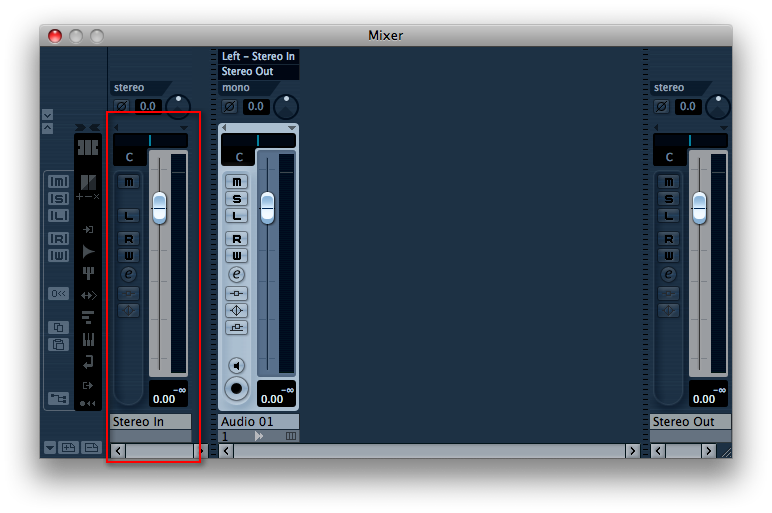This screenshot has width=772, height=513.
Task: Open Audio 01 channel edit settings
Action: [x=237, y=274]
